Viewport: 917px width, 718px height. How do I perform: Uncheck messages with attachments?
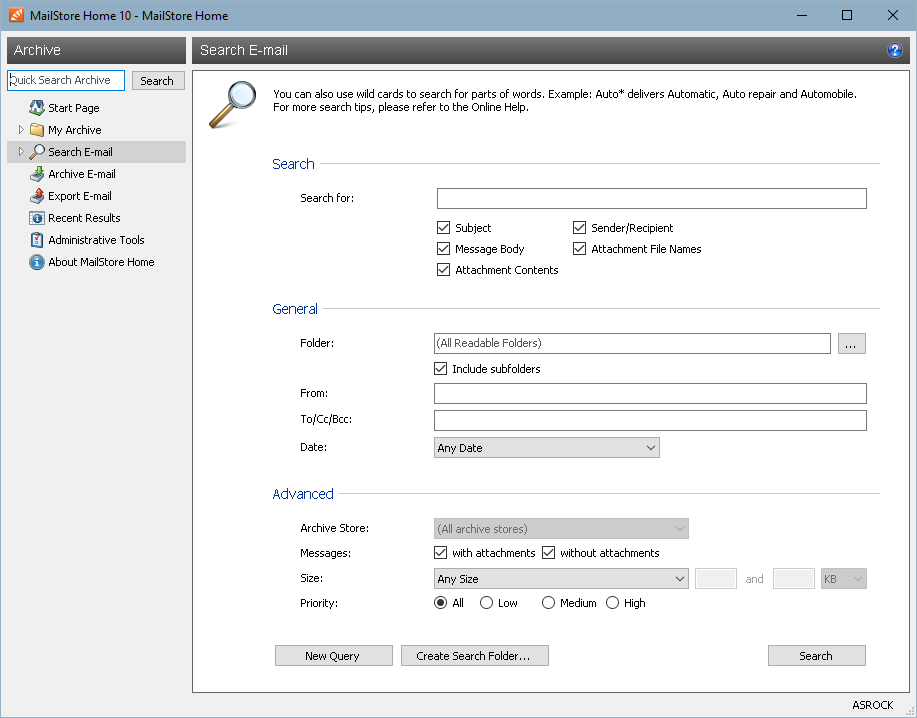click(x=440, y=553)
